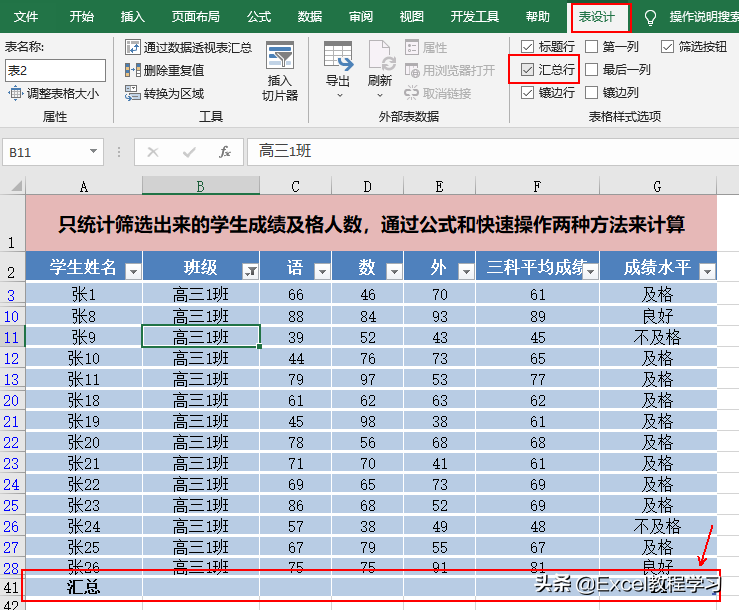Switch to the 表设计 (Table Design) tab
This screenshot has height=610, width=739.
[x=599, y=17]
